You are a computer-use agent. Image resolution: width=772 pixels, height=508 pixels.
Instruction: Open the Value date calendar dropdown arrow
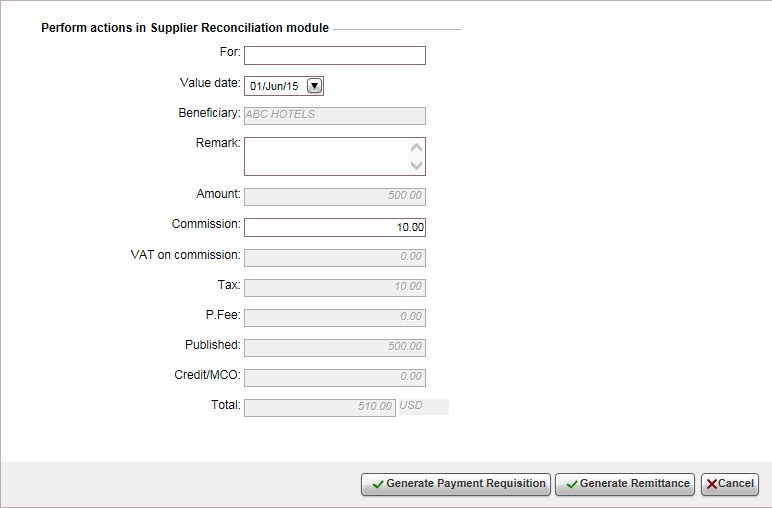(x=314, y=86)
